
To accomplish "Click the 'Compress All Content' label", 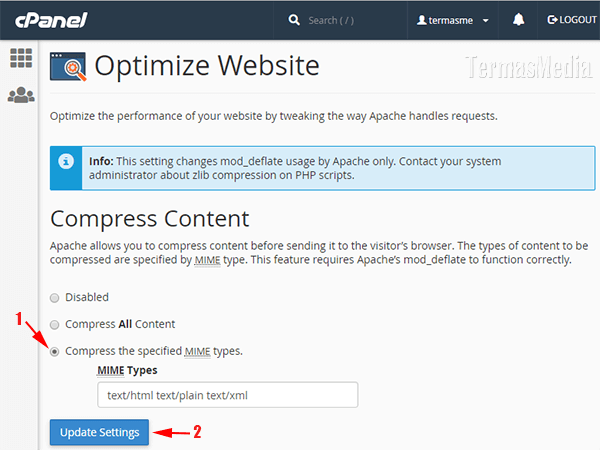I will point(120,324).
